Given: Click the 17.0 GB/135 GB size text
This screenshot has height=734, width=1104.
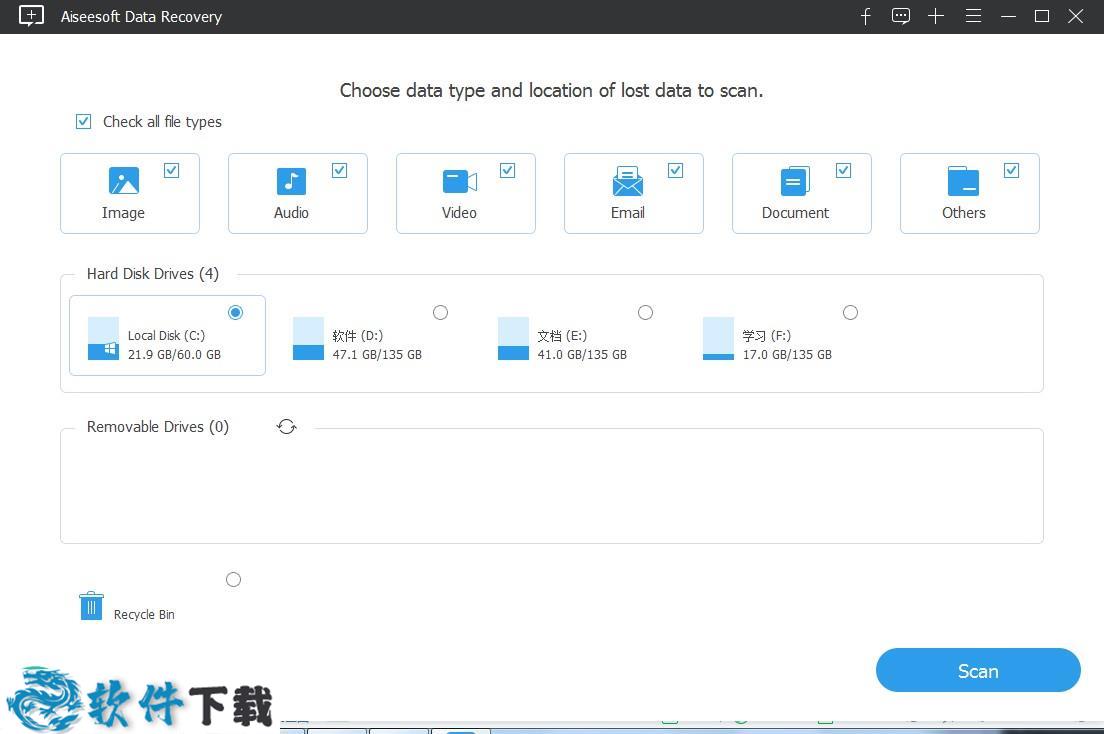Looking at the screenshot, I should tap(787, 354).
